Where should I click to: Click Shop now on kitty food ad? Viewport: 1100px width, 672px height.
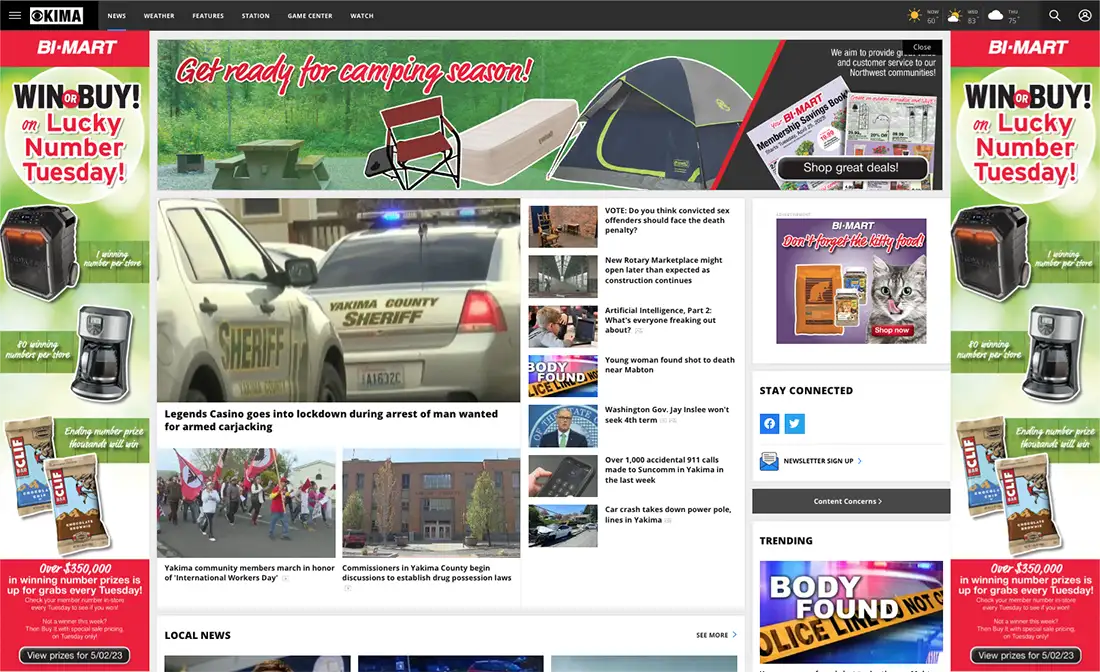892,330
